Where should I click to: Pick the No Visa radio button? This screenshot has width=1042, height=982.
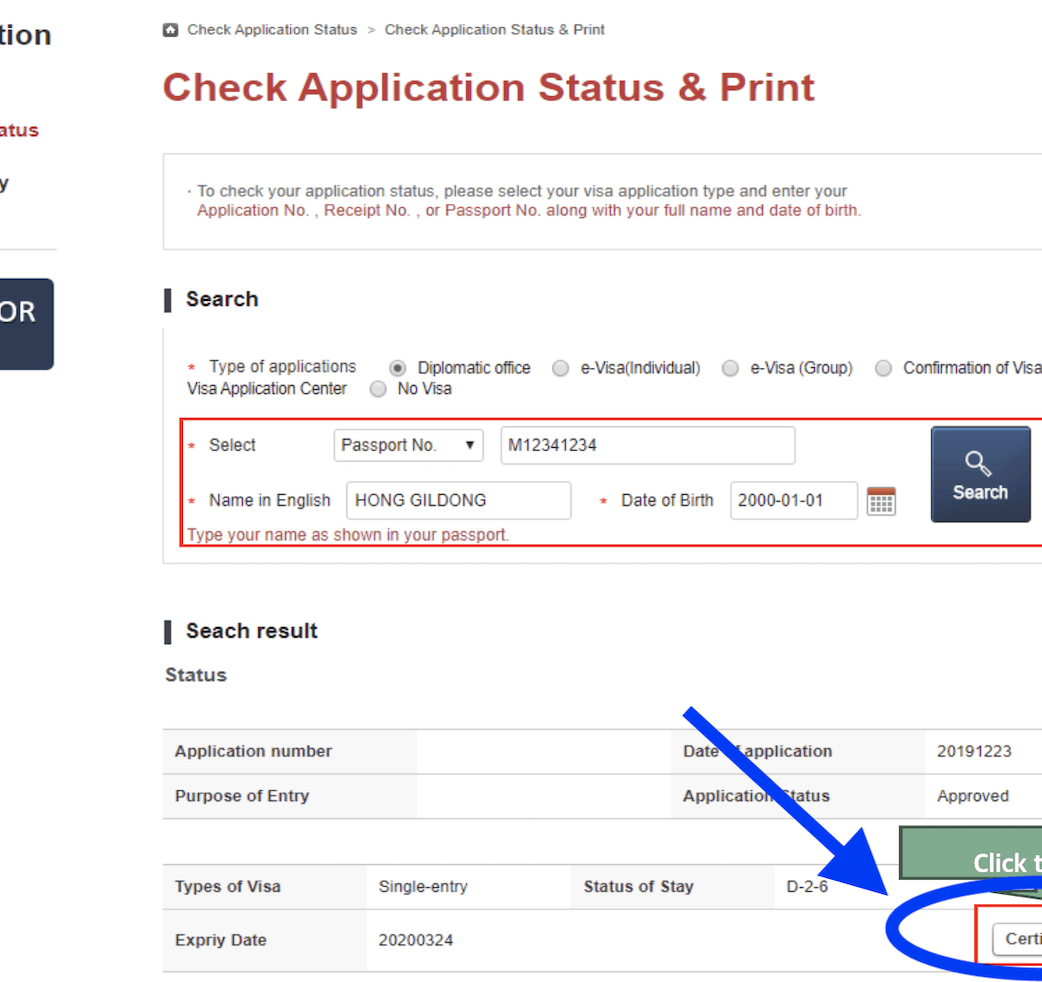[x=378, y=389]
